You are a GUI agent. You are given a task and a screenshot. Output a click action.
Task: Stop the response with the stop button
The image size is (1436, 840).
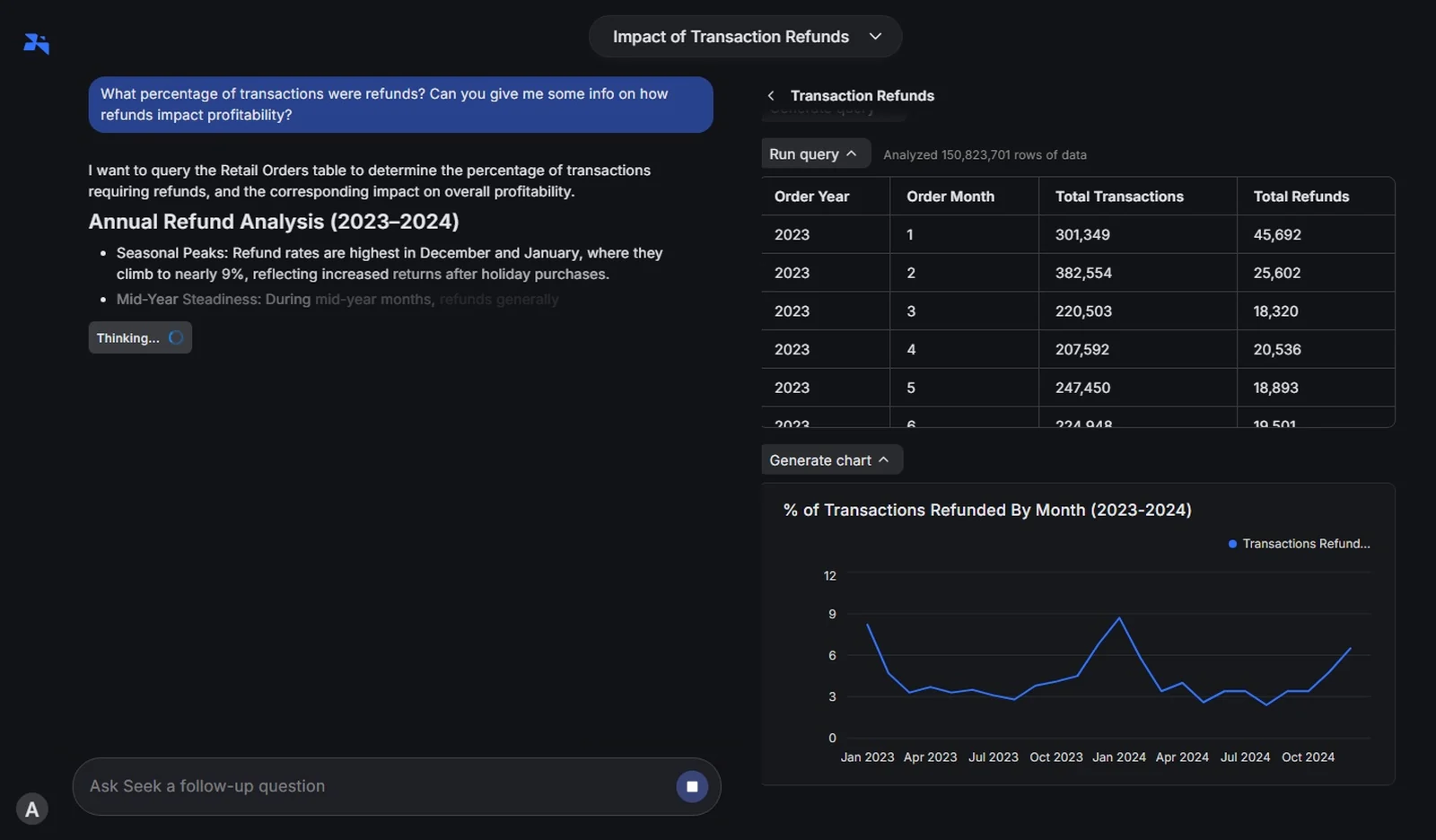692,786
